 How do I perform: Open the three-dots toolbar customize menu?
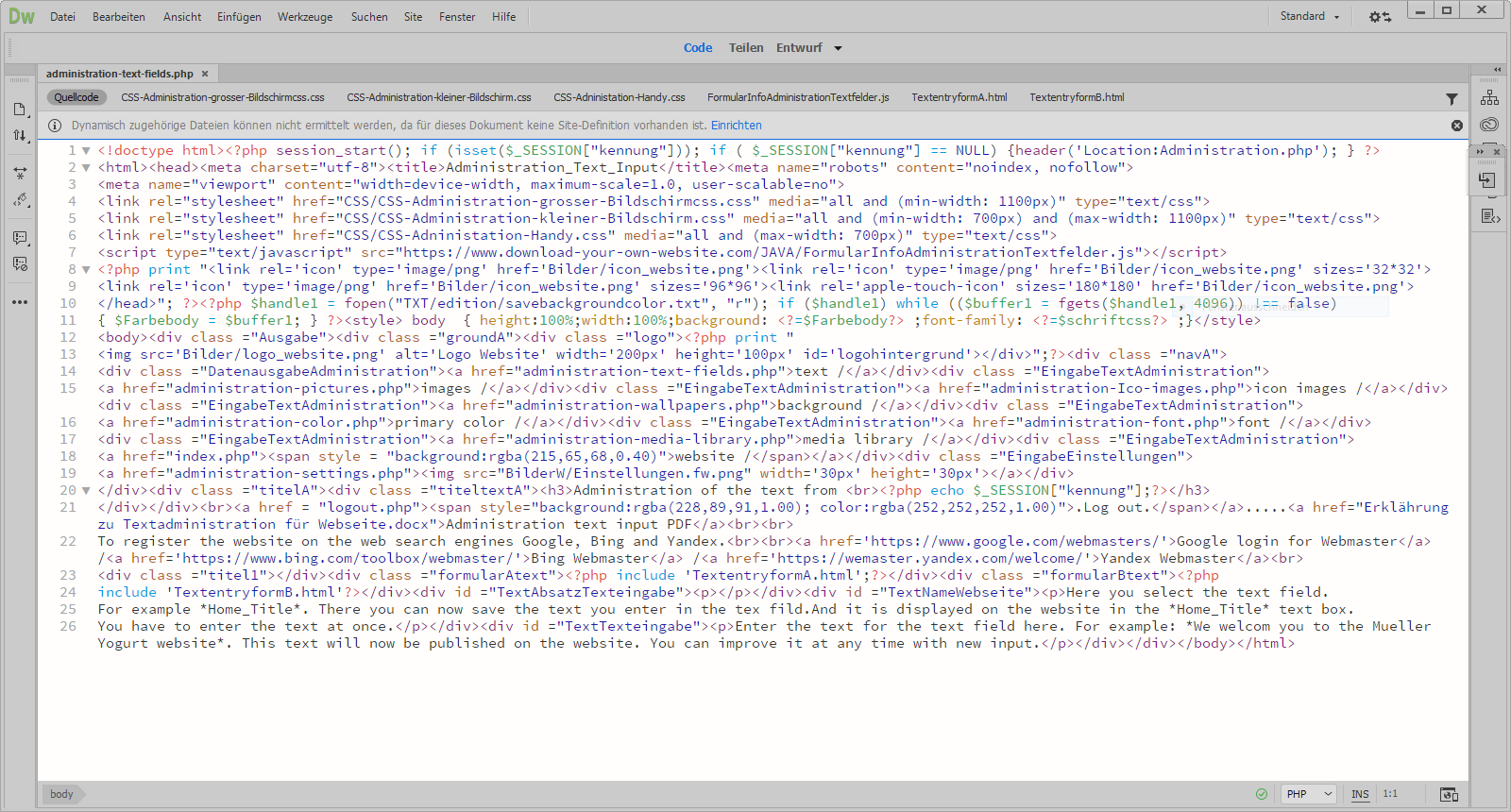(x=20, y=302)
